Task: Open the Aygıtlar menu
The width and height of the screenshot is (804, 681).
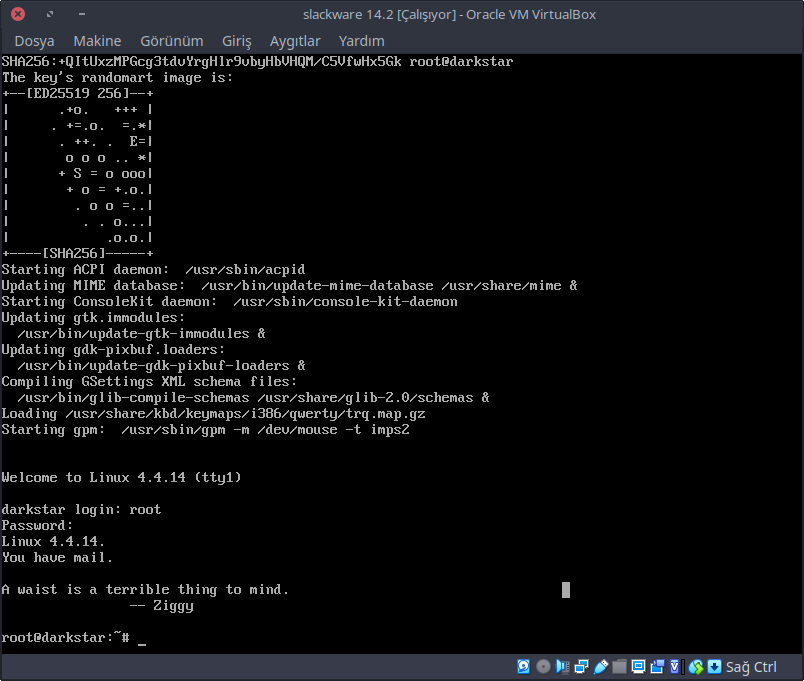Action: [295, 41]
